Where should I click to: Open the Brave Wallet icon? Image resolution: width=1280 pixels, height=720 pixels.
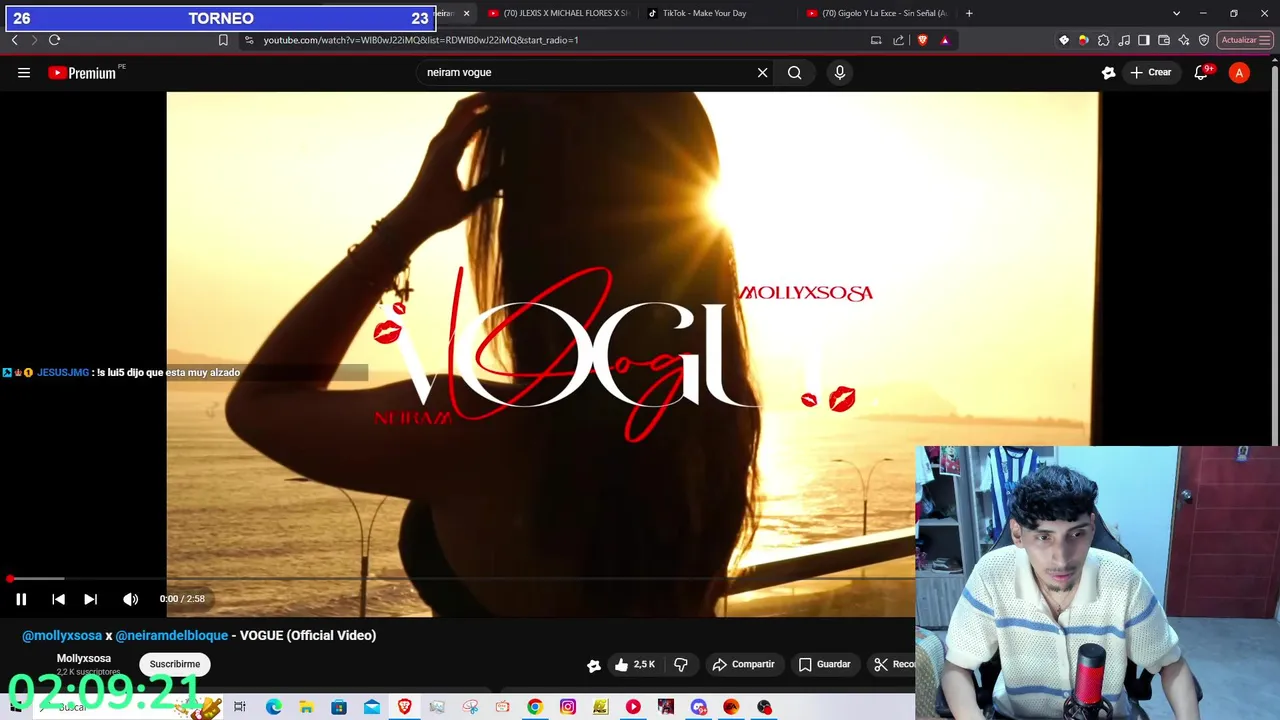[x=1164, y=40]
